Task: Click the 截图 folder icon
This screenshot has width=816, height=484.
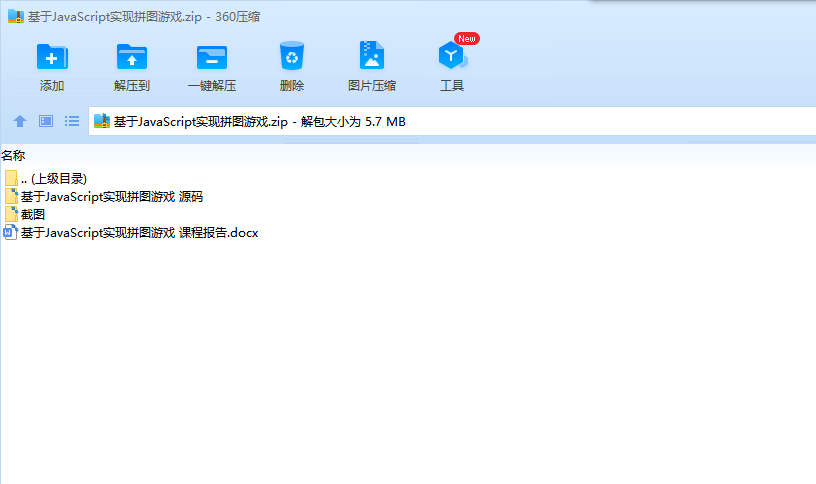Action: click(11, 214)
